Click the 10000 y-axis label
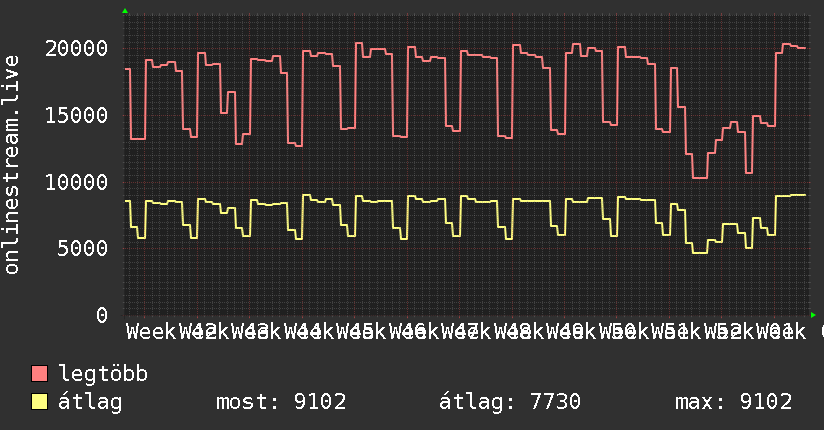824x430 pixels. (76, 182)
